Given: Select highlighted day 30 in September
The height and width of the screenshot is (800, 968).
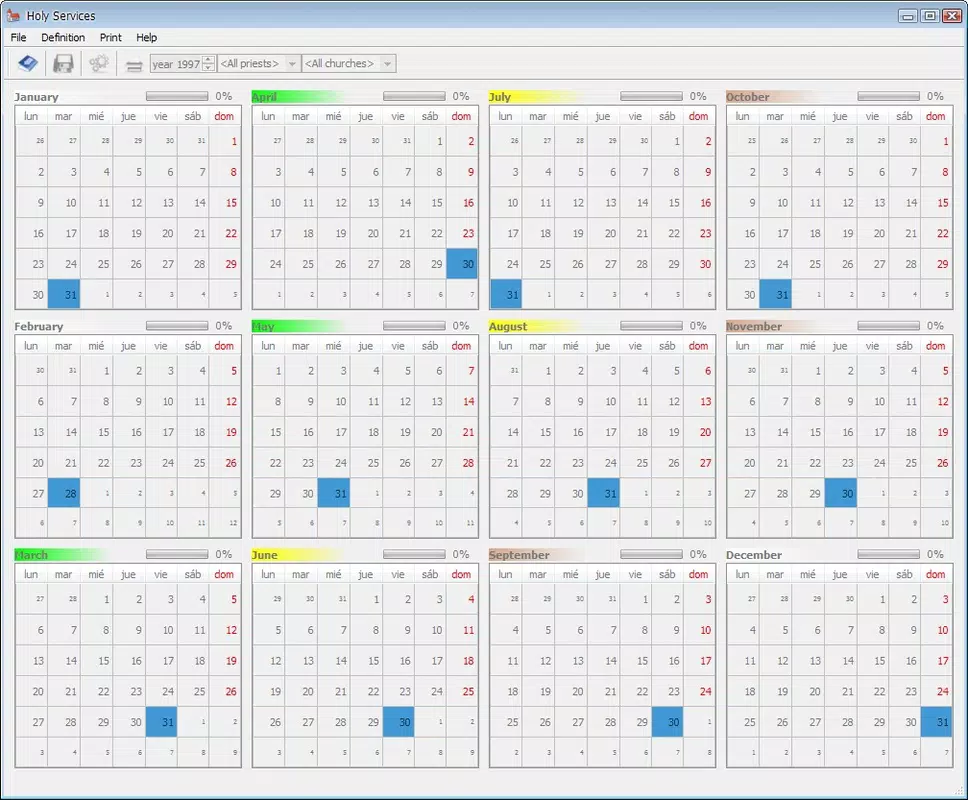Looking at the screenshot, I should pyautogui.click(x=667, y=722).
